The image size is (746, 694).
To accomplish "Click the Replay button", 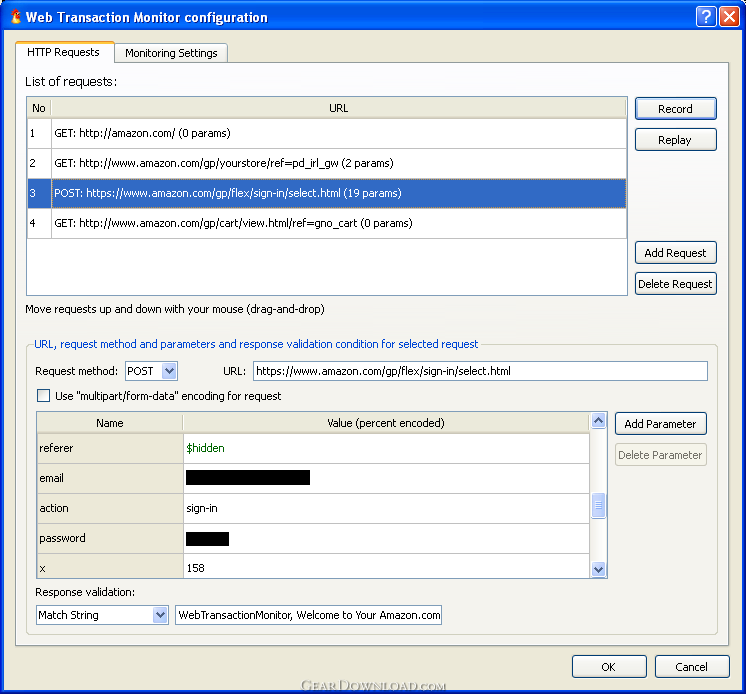I will point(676,140).
